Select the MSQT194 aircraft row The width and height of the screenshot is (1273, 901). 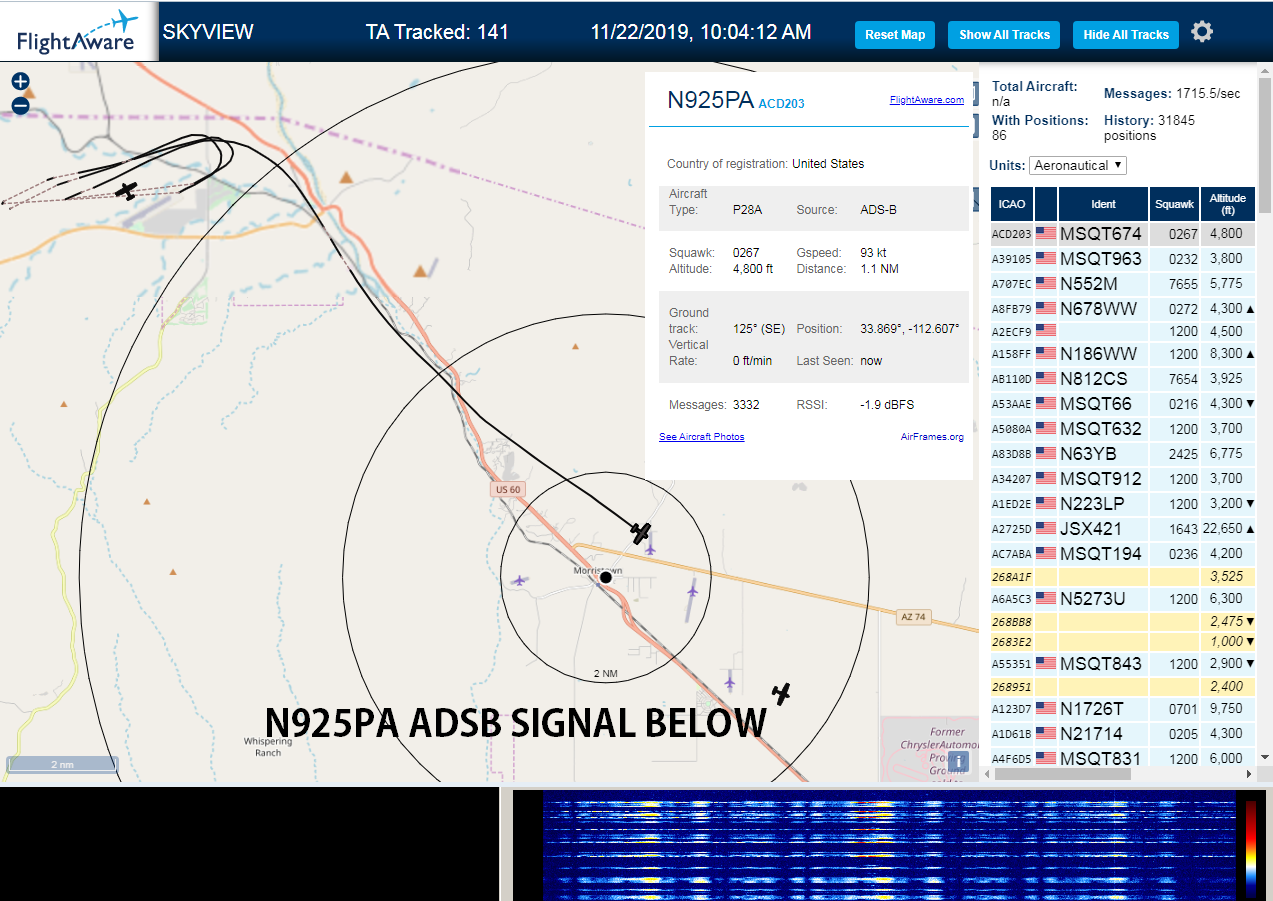point(1123,554)
